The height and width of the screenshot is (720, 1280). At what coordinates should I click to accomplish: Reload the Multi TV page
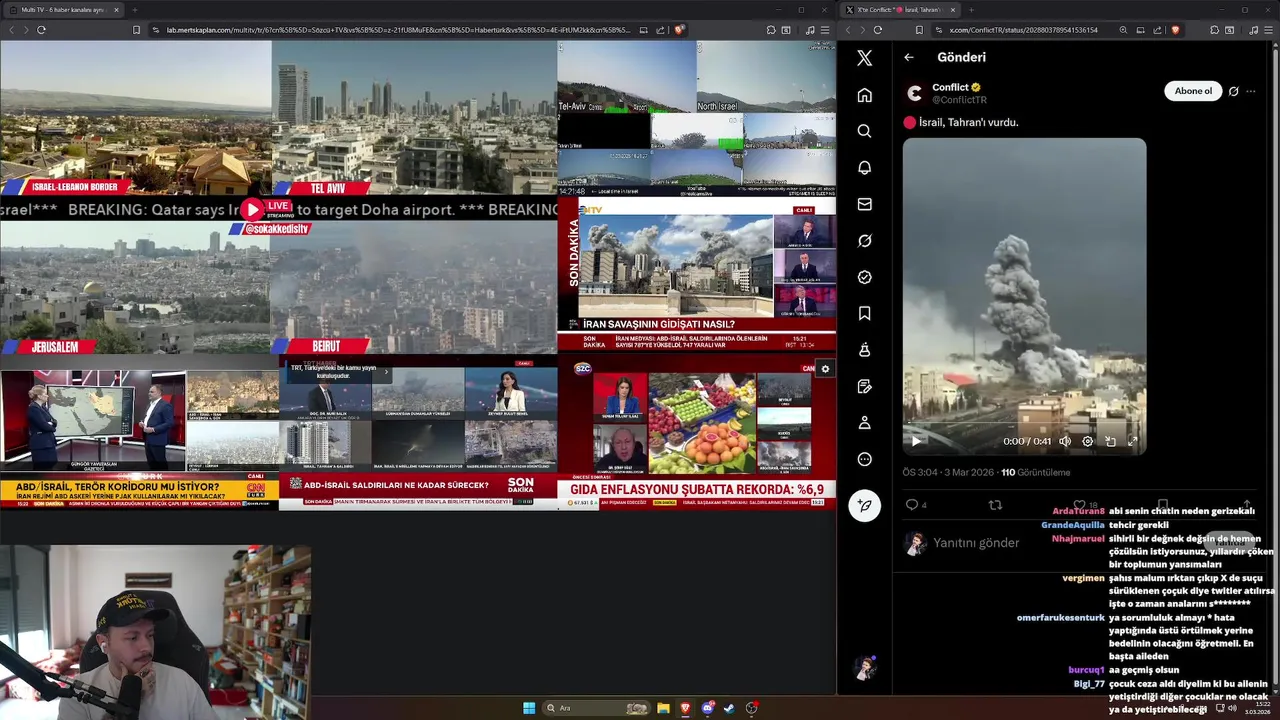pyautogui.click(x=41, y=30)
